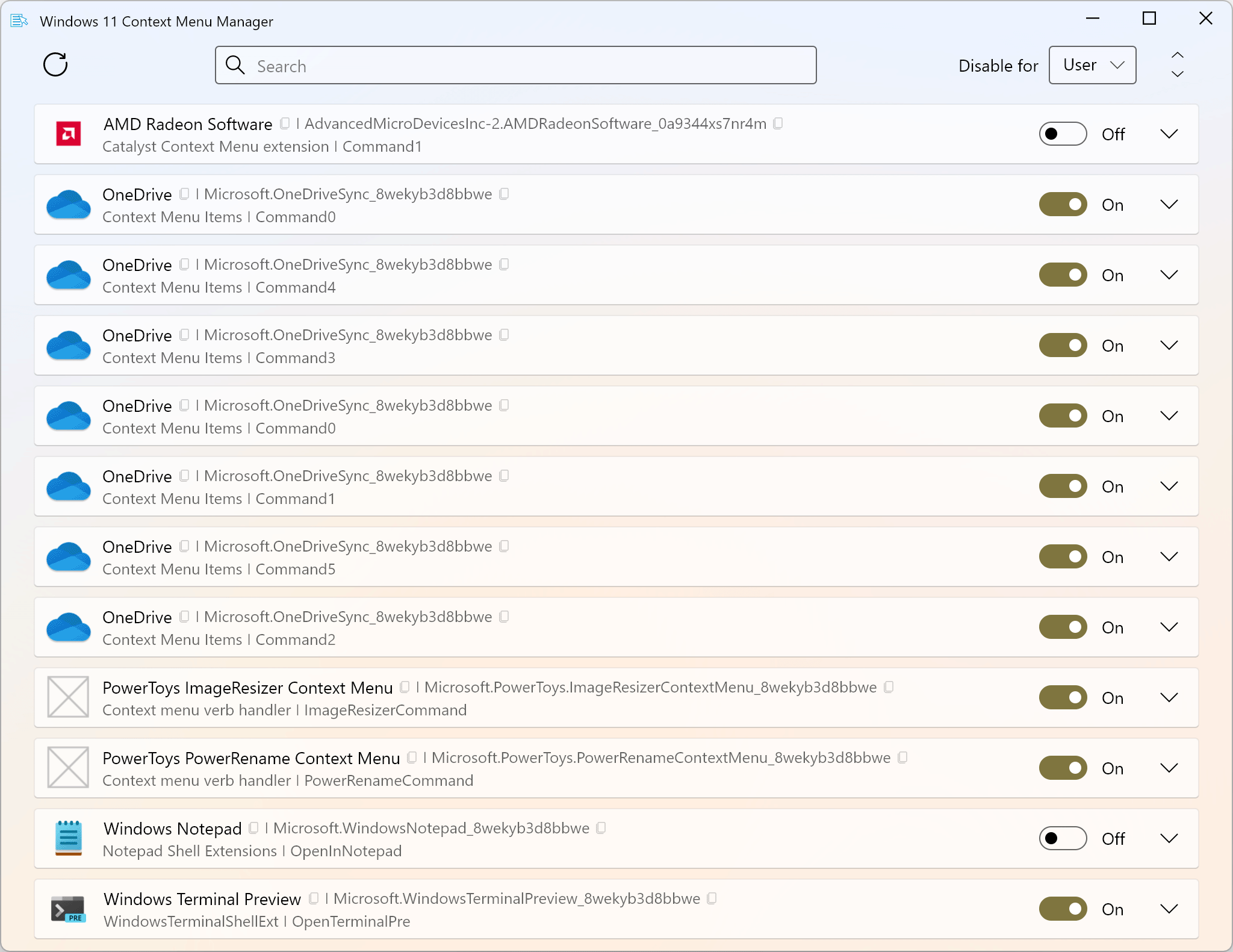Click the search magnifier icon

[x=236, y=65]
